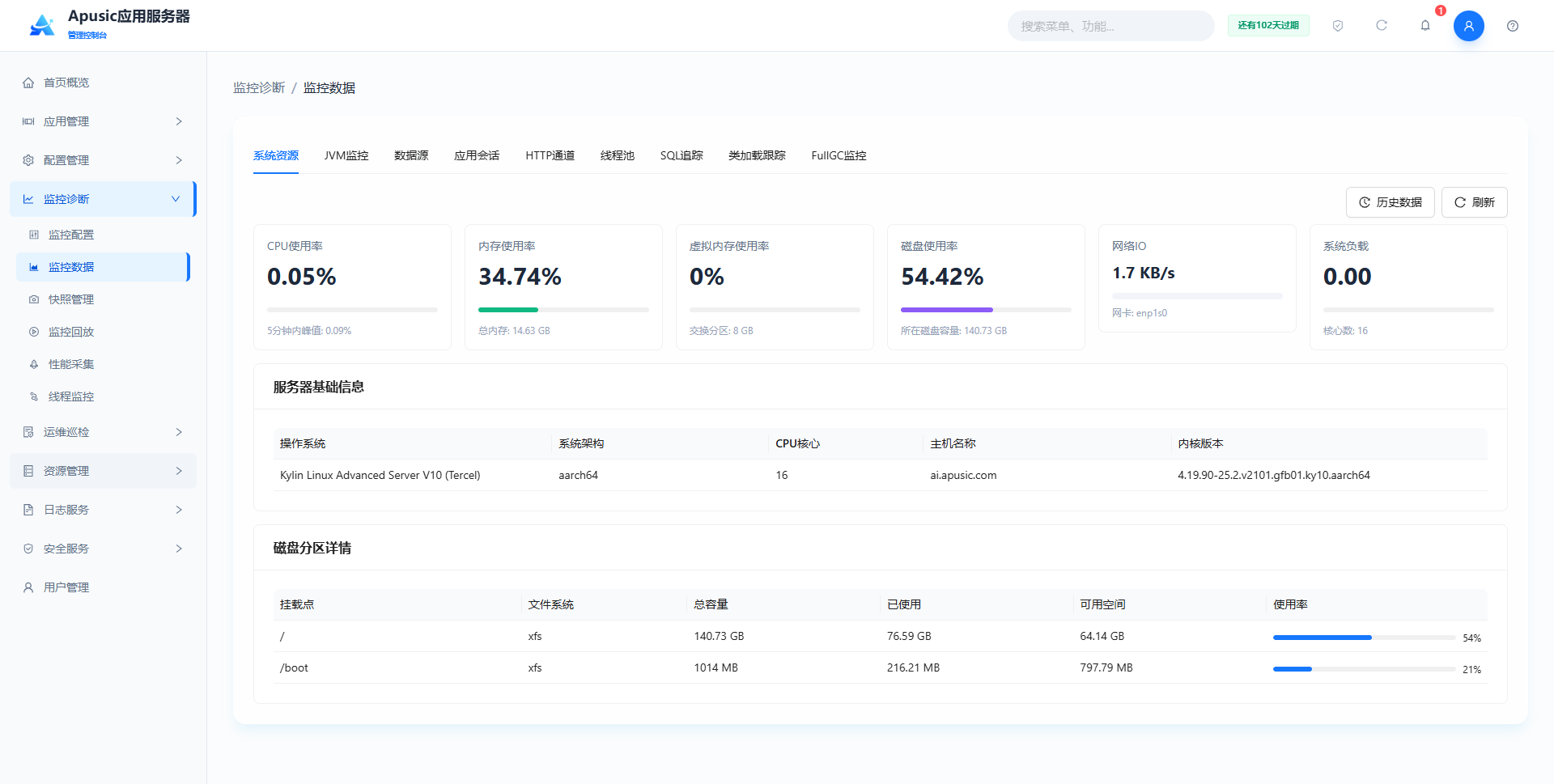Image resolution: width=1554 pixels, height=784 pixels.
Task: Click the 历史数据 button
Action: [x=1391, y=202]
